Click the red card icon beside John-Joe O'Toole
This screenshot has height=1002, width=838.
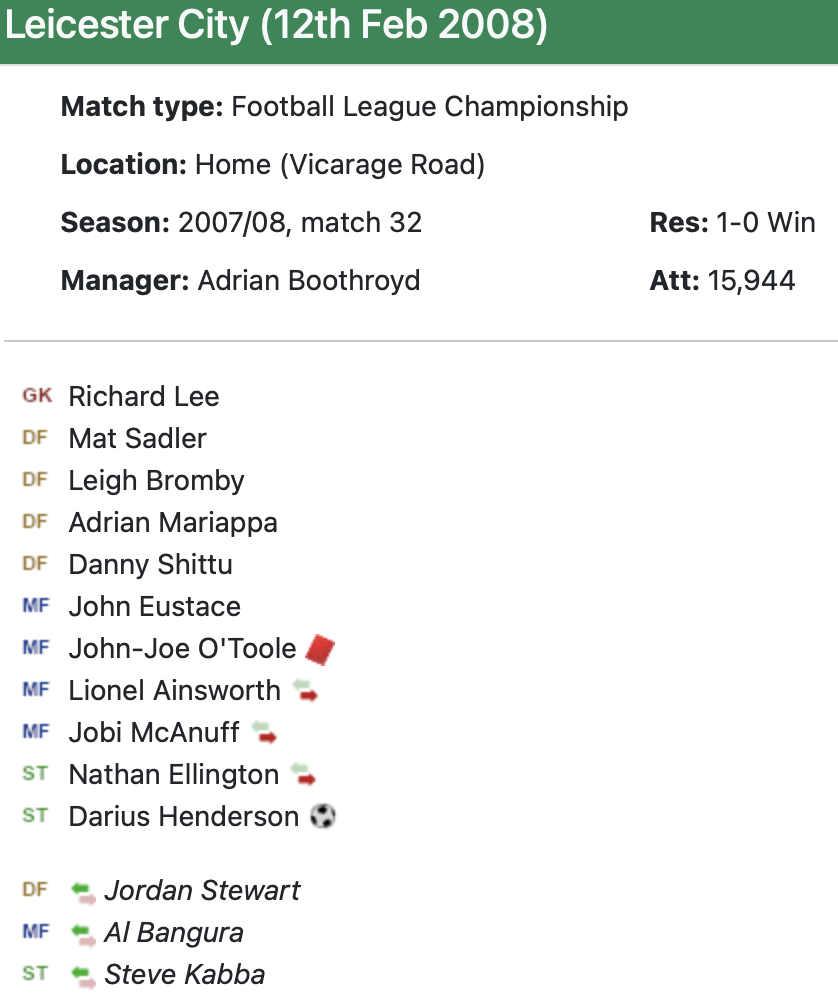(320, 649)
